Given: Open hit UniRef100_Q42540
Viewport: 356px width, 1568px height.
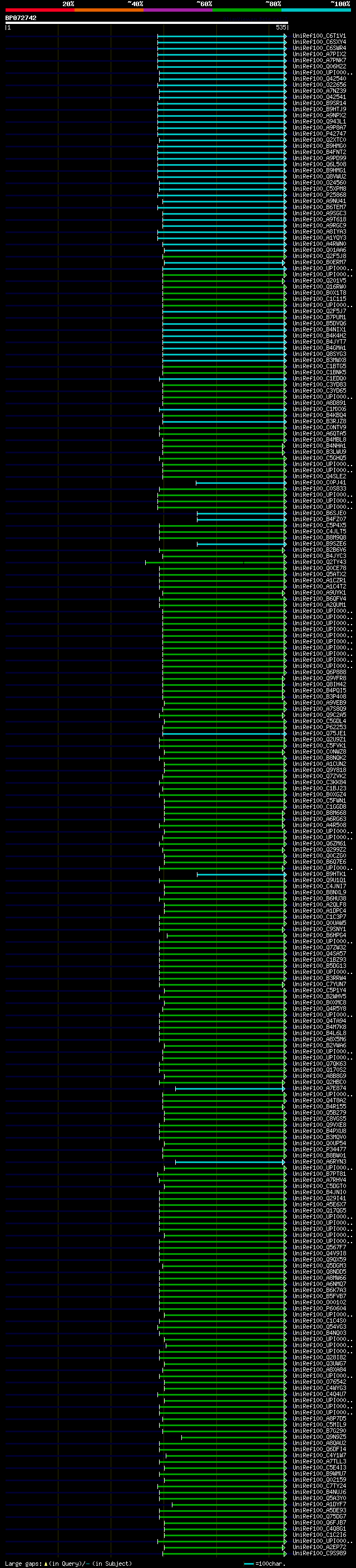Looking at the screenshot, I should [x=319, y=78].
